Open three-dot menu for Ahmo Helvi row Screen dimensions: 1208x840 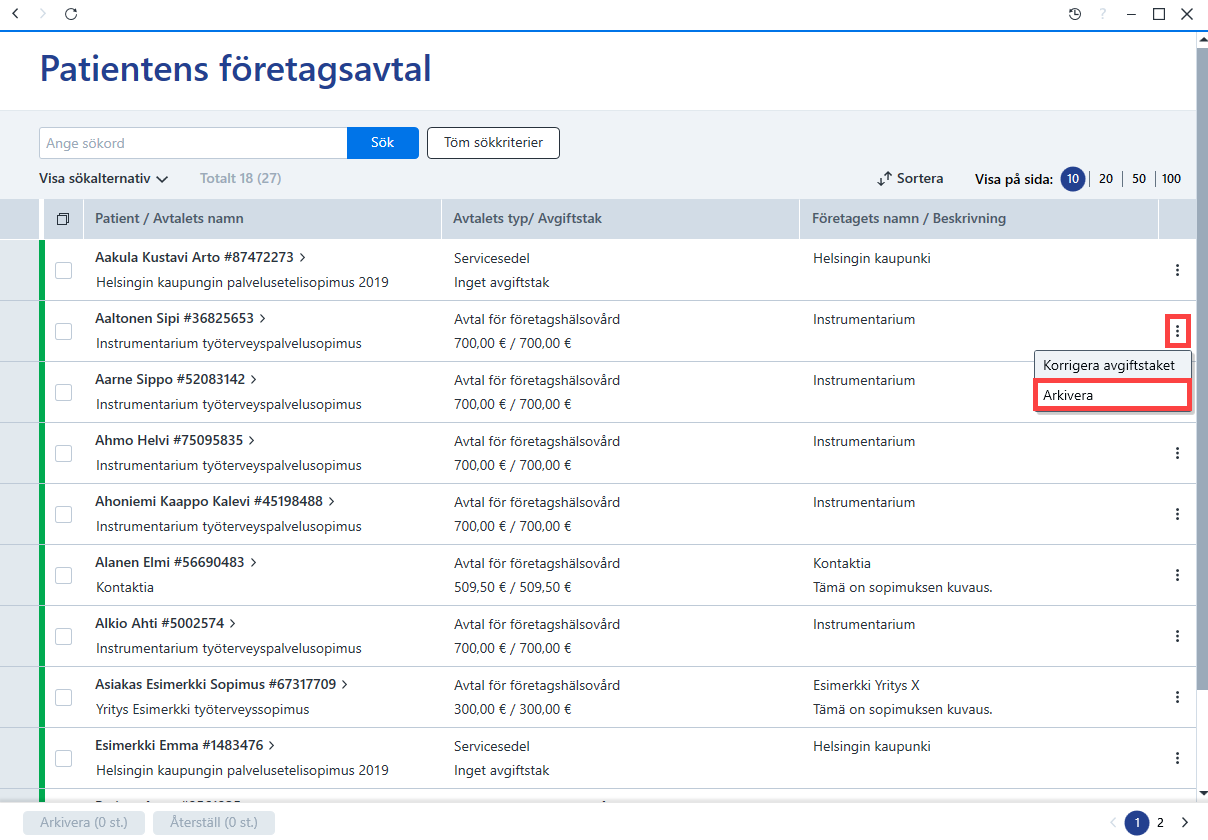pyautogui.click(x=1177, y=453)
